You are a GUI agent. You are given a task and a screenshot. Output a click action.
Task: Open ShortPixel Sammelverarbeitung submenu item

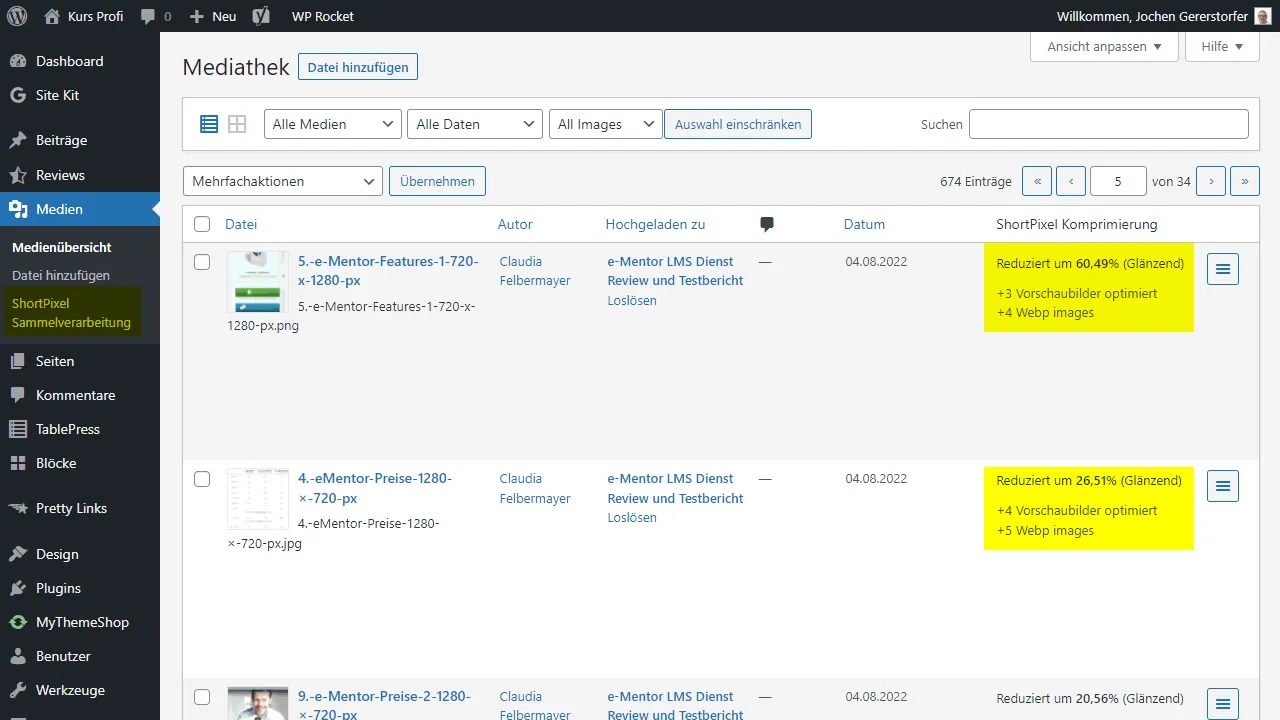click(71, 312)
